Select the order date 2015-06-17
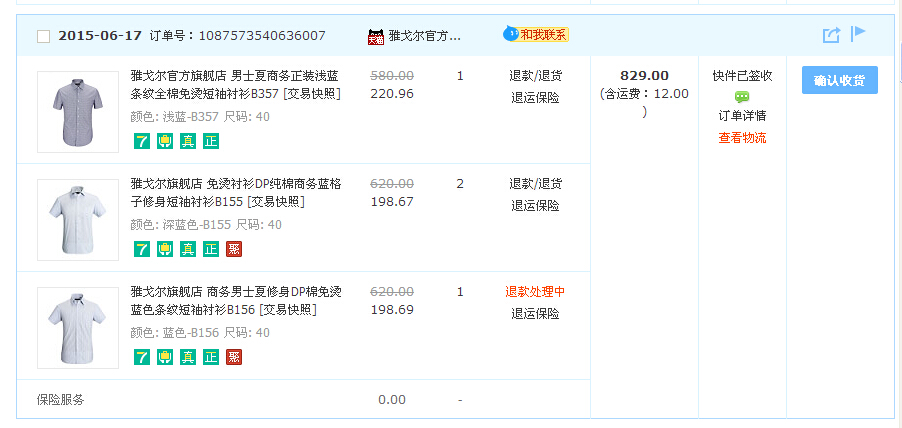 (100, 36)
